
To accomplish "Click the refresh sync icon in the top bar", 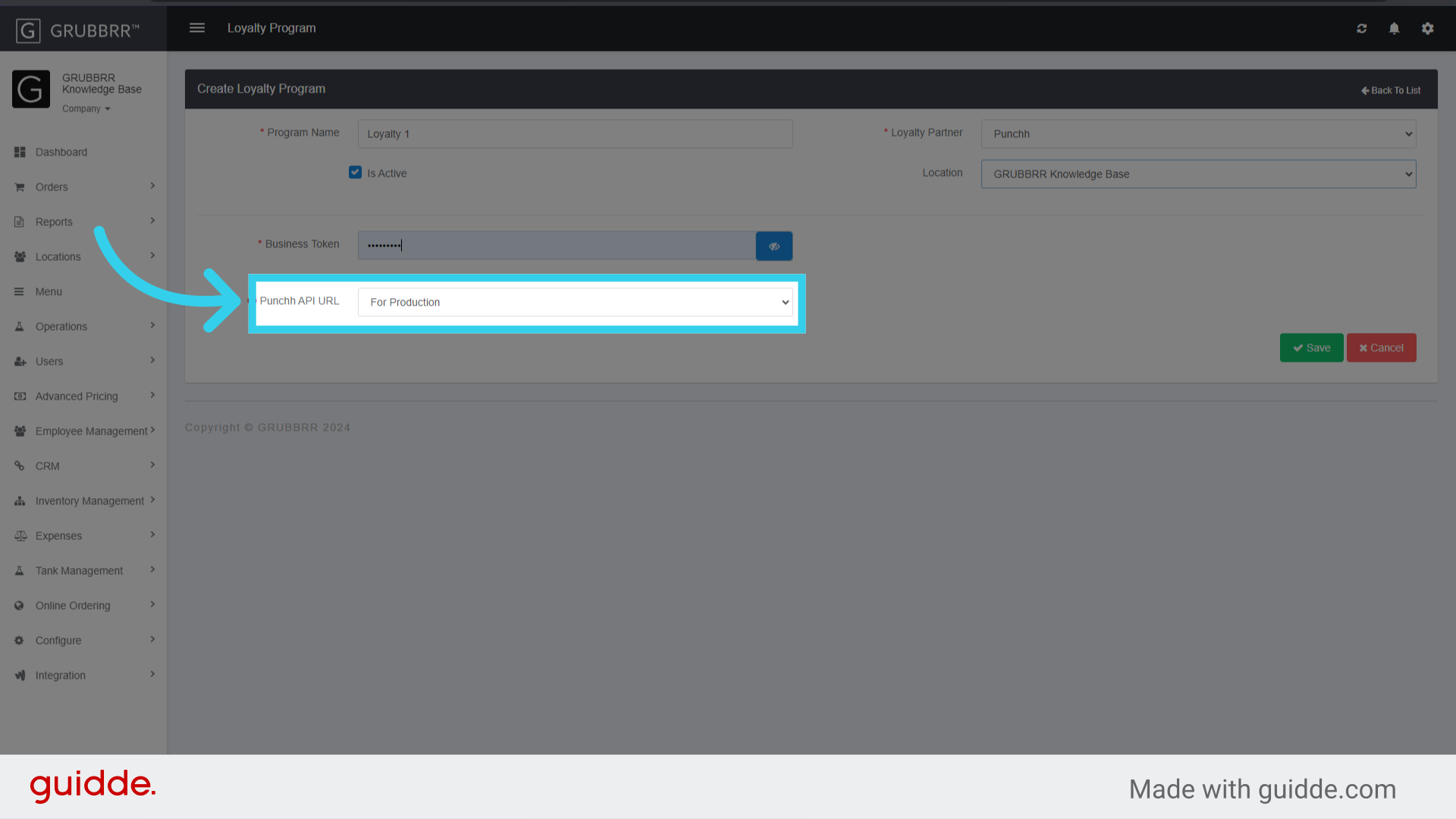I will (1362, 28).
